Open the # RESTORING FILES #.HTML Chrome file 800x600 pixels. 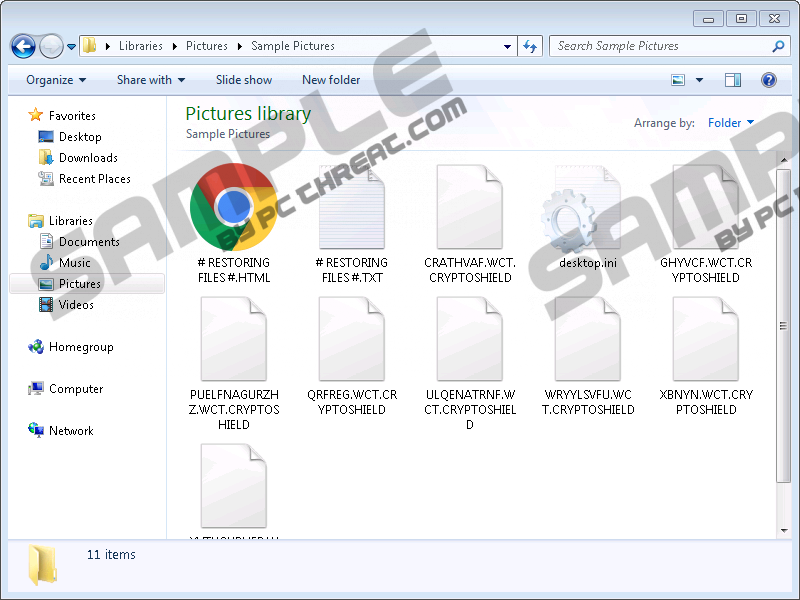[234, 208]
